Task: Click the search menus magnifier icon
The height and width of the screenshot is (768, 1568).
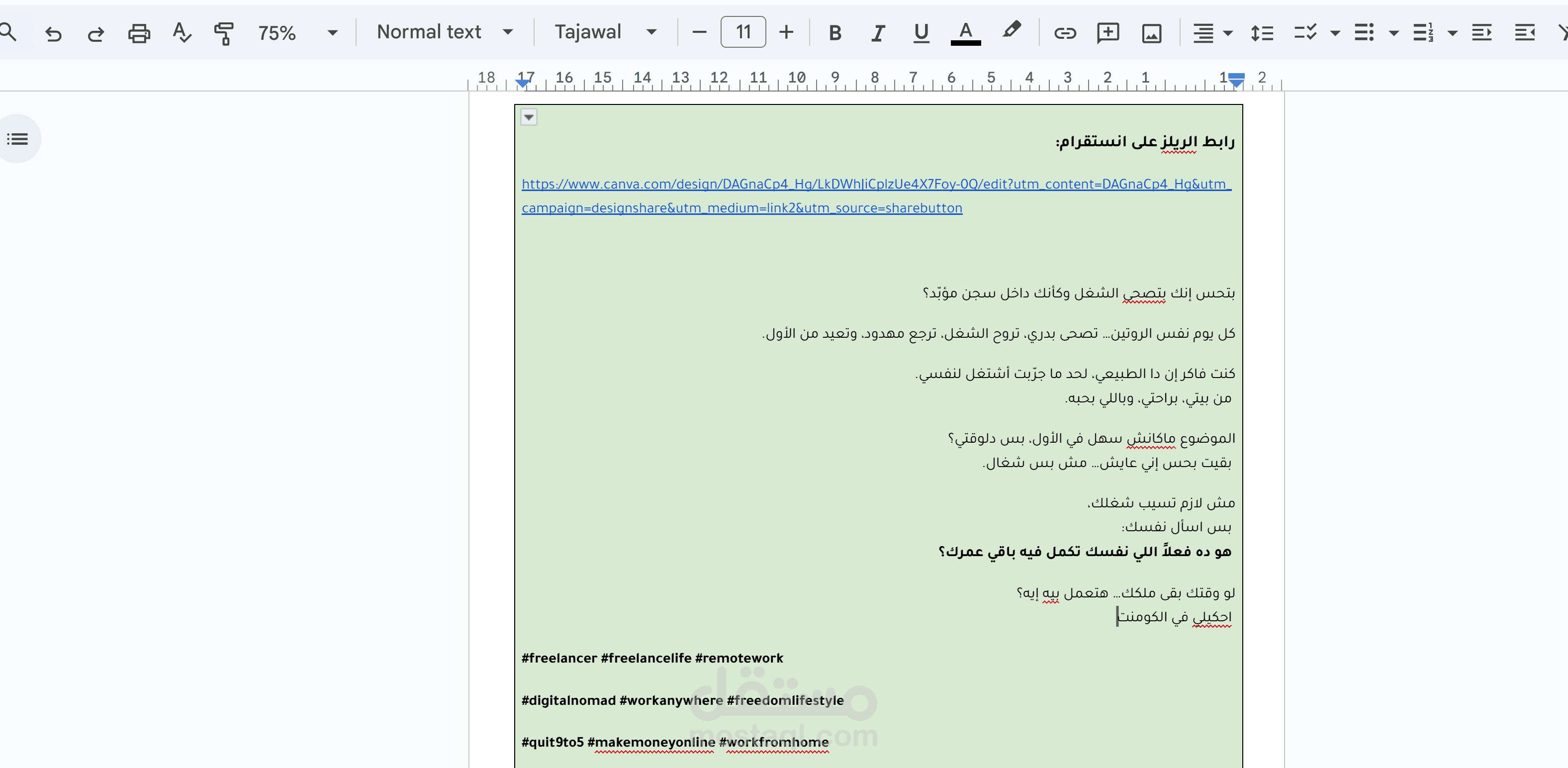Action: pos(7,32)
